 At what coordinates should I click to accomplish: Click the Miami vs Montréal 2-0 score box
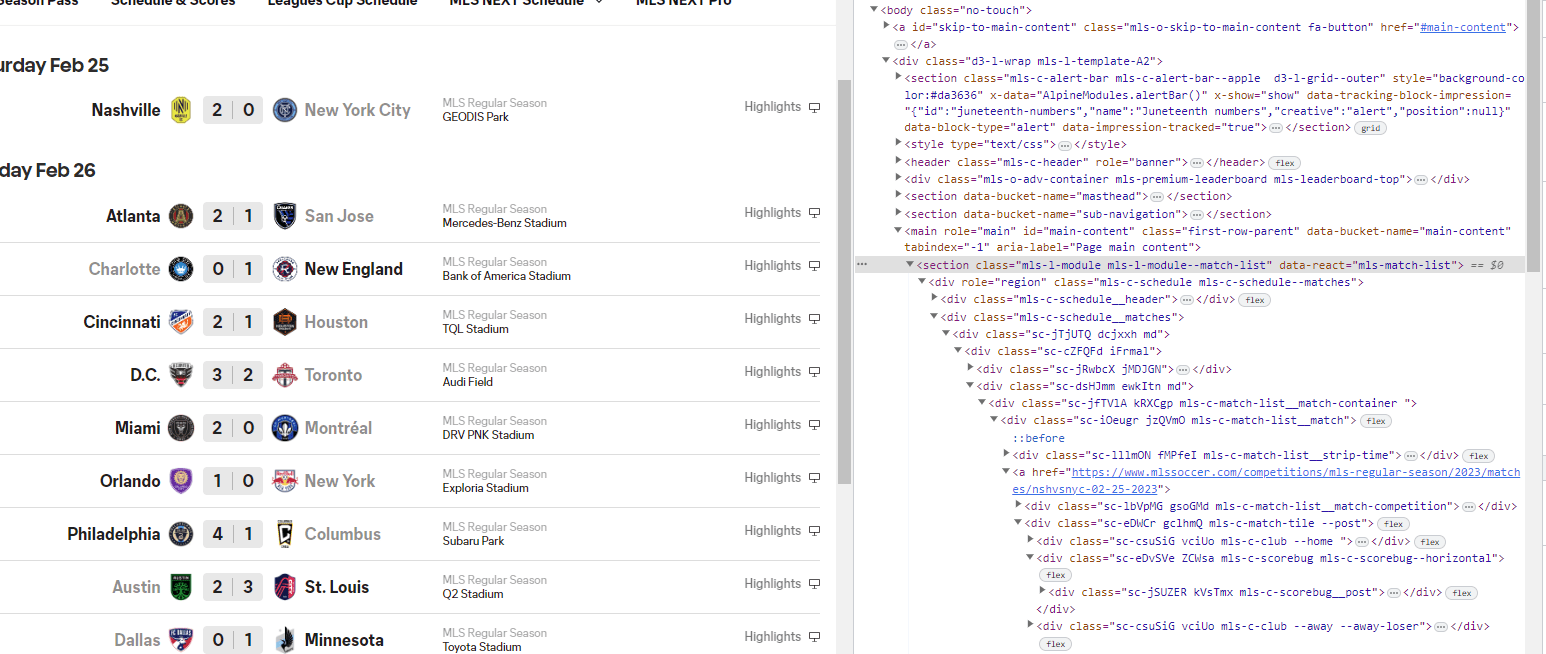tap(233, 428)
